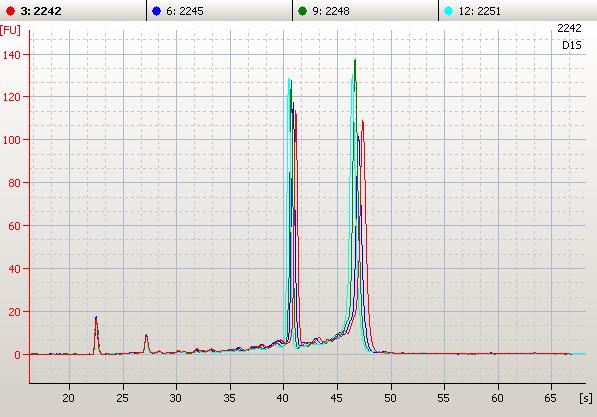
Task: Click the tallest green peak near 47 seconds
Action: coord(355,61)
